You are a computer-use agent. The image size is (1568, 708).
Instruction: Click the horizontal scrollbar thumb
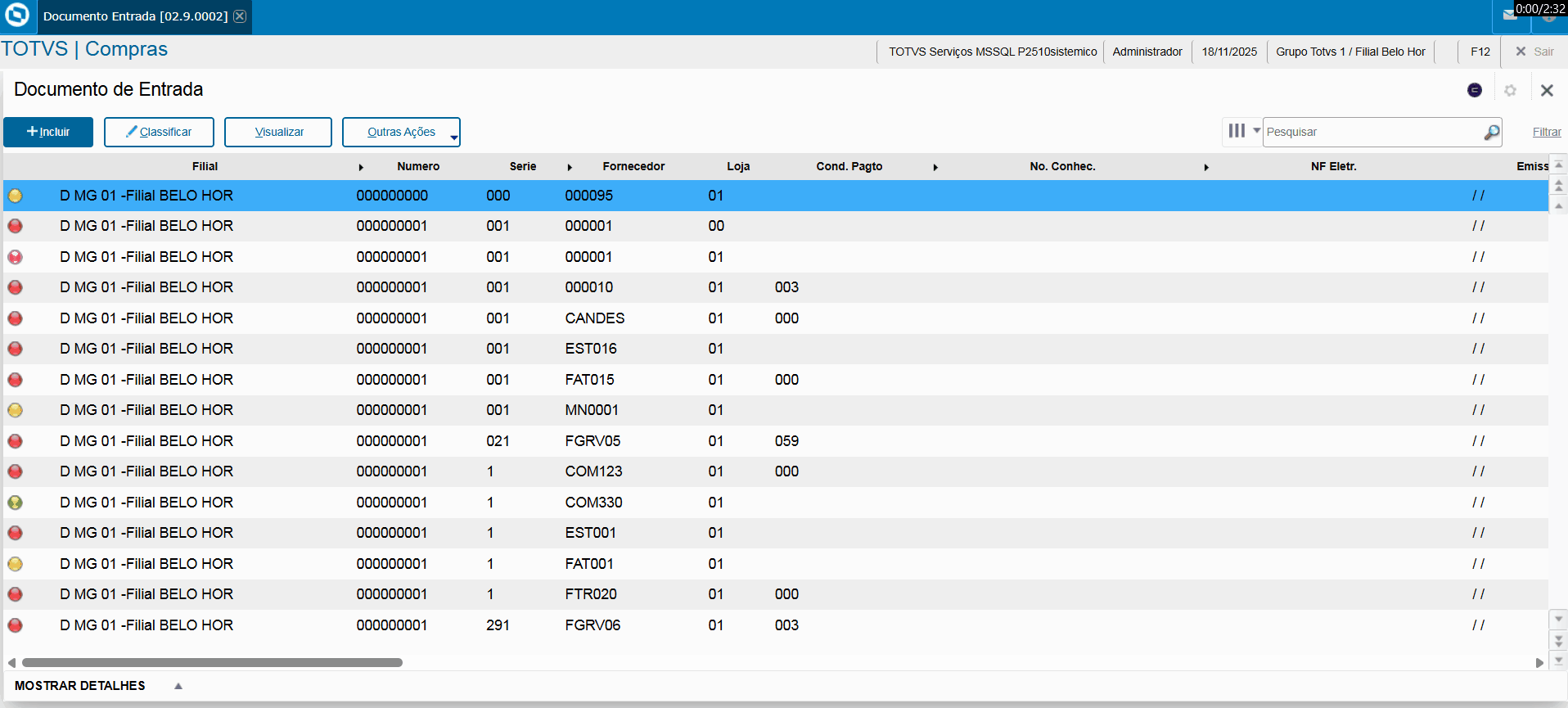pos(212,663)
